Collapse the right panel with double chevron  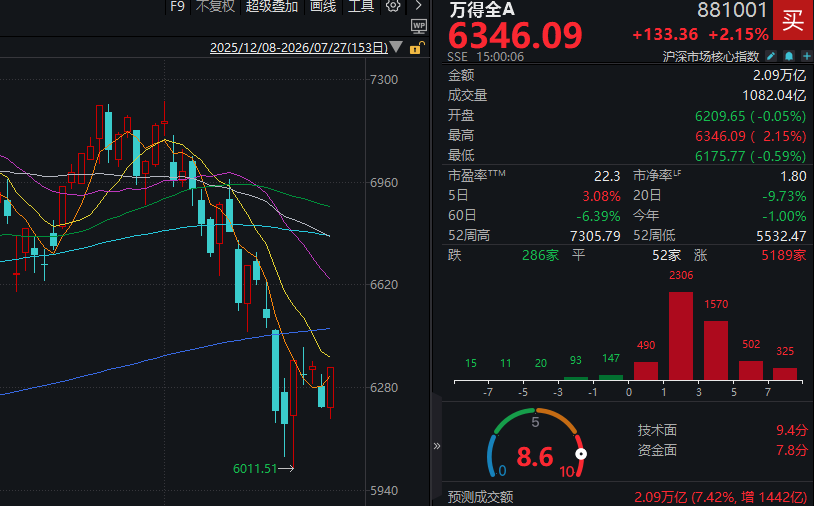coord(437,446)
